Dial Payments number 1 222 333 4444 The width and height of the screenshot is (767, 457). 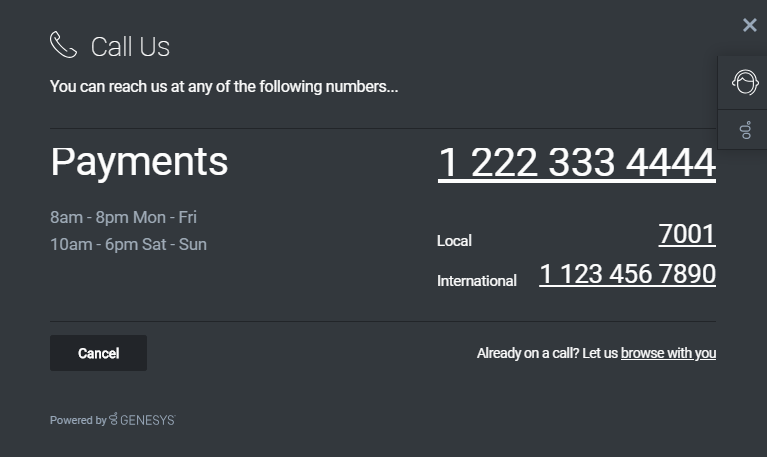[x=576, y=163]
